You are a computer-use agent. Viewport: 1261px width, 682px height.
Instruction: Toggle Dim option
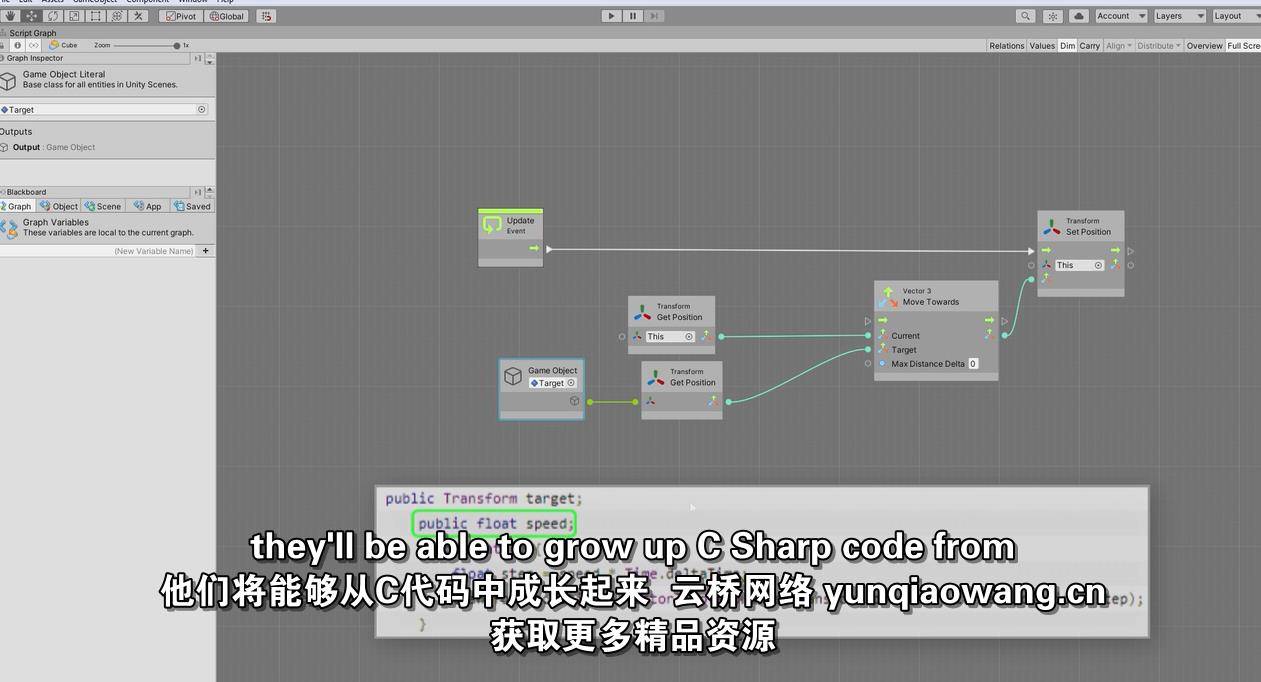(x=1067, y=46)
